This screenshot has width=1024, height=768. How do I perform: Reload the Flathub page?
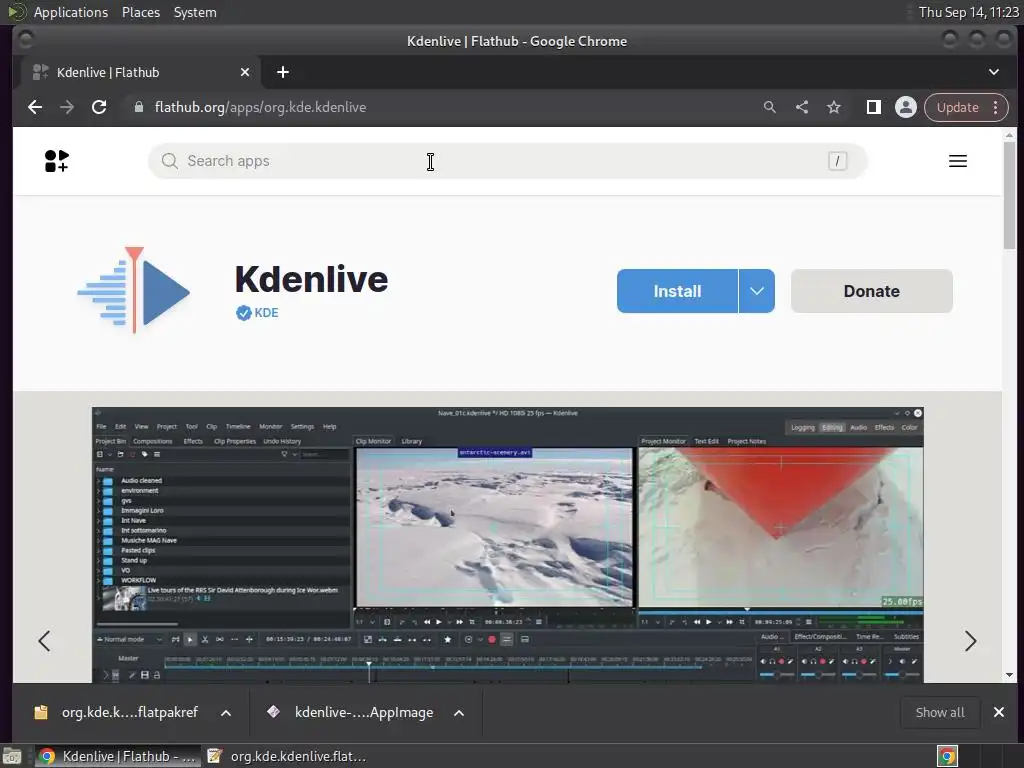click(x=99, y=107)
